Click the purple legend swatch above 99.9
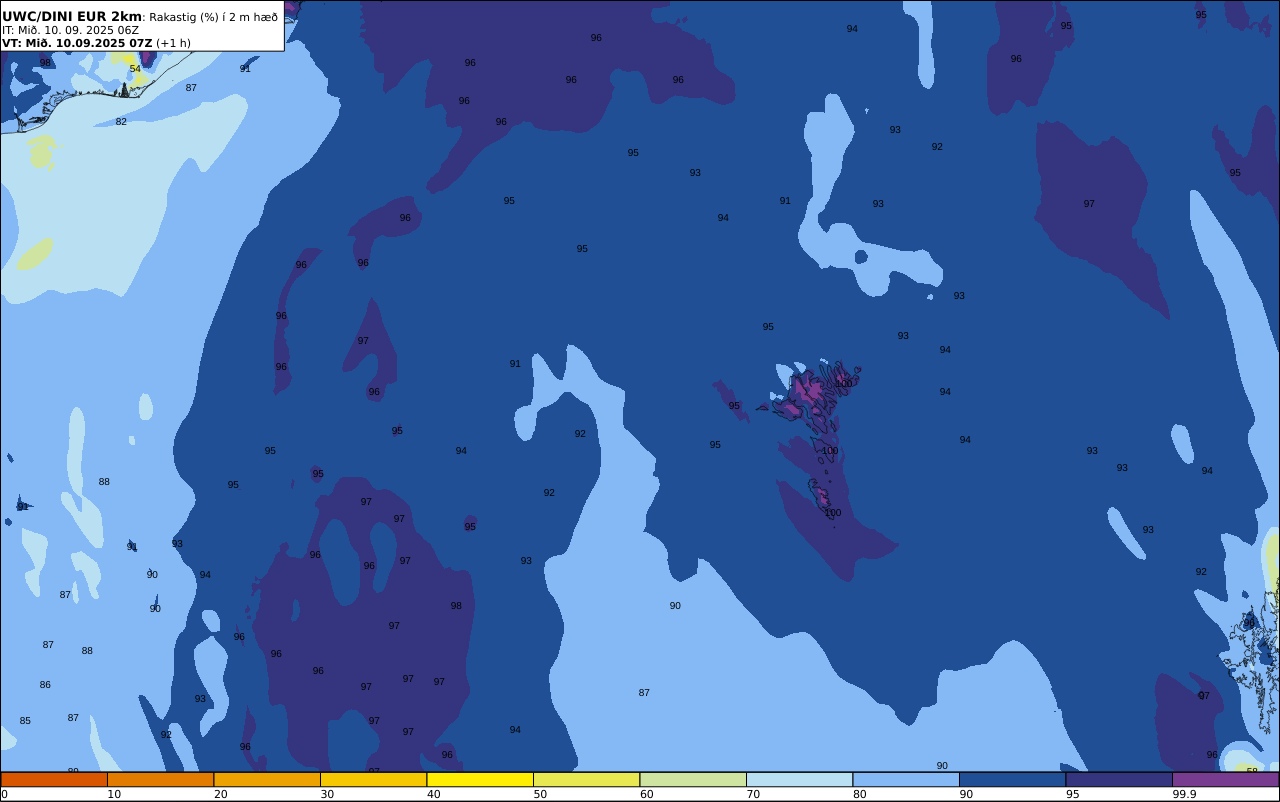 (x=1225, y=779)
